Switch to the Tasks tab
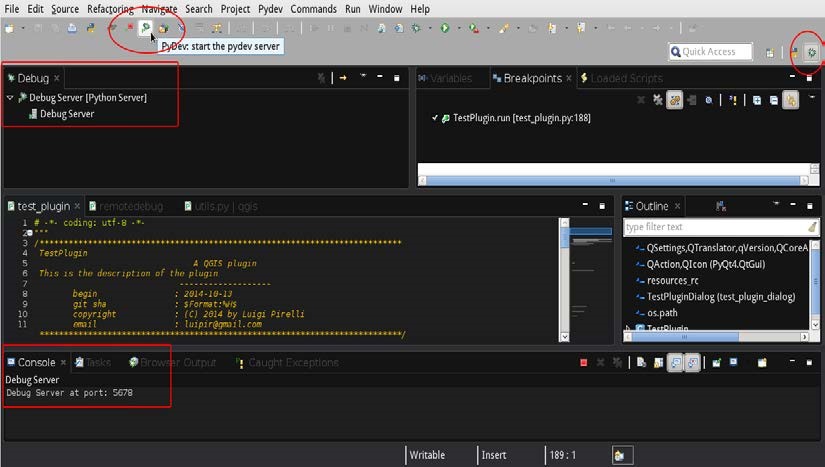 click(x=93, y=362)
